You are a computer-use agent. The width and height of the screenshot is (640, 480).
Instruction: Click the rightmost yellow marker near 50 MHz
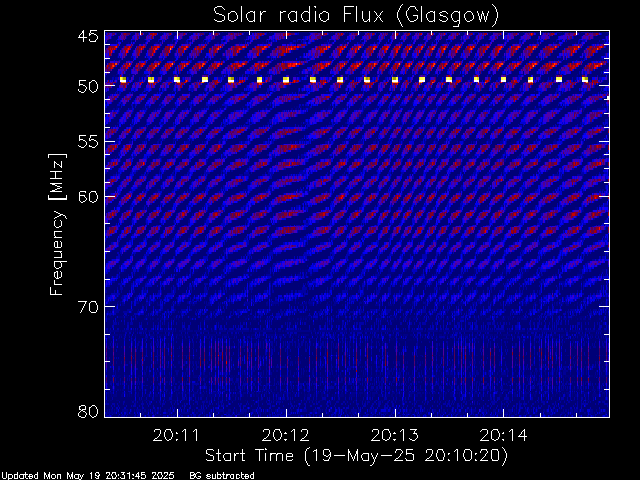click(x=586, y=80)
